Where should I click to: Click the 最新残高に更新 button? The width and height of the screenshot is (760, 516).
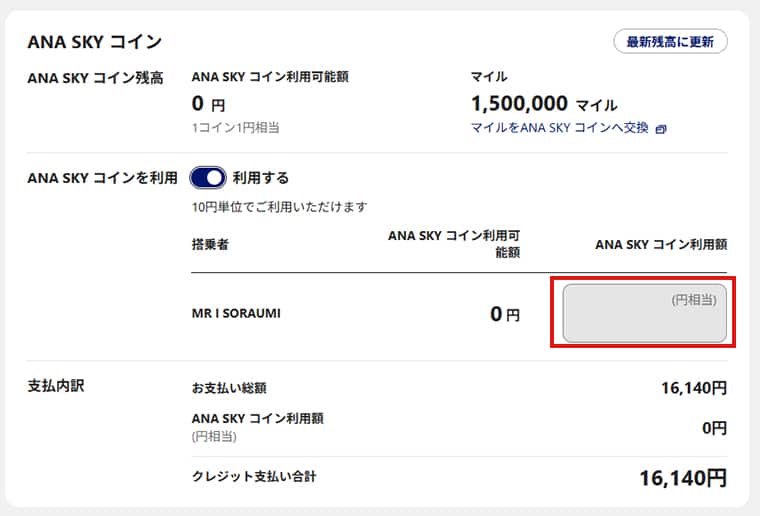point(670,41)
